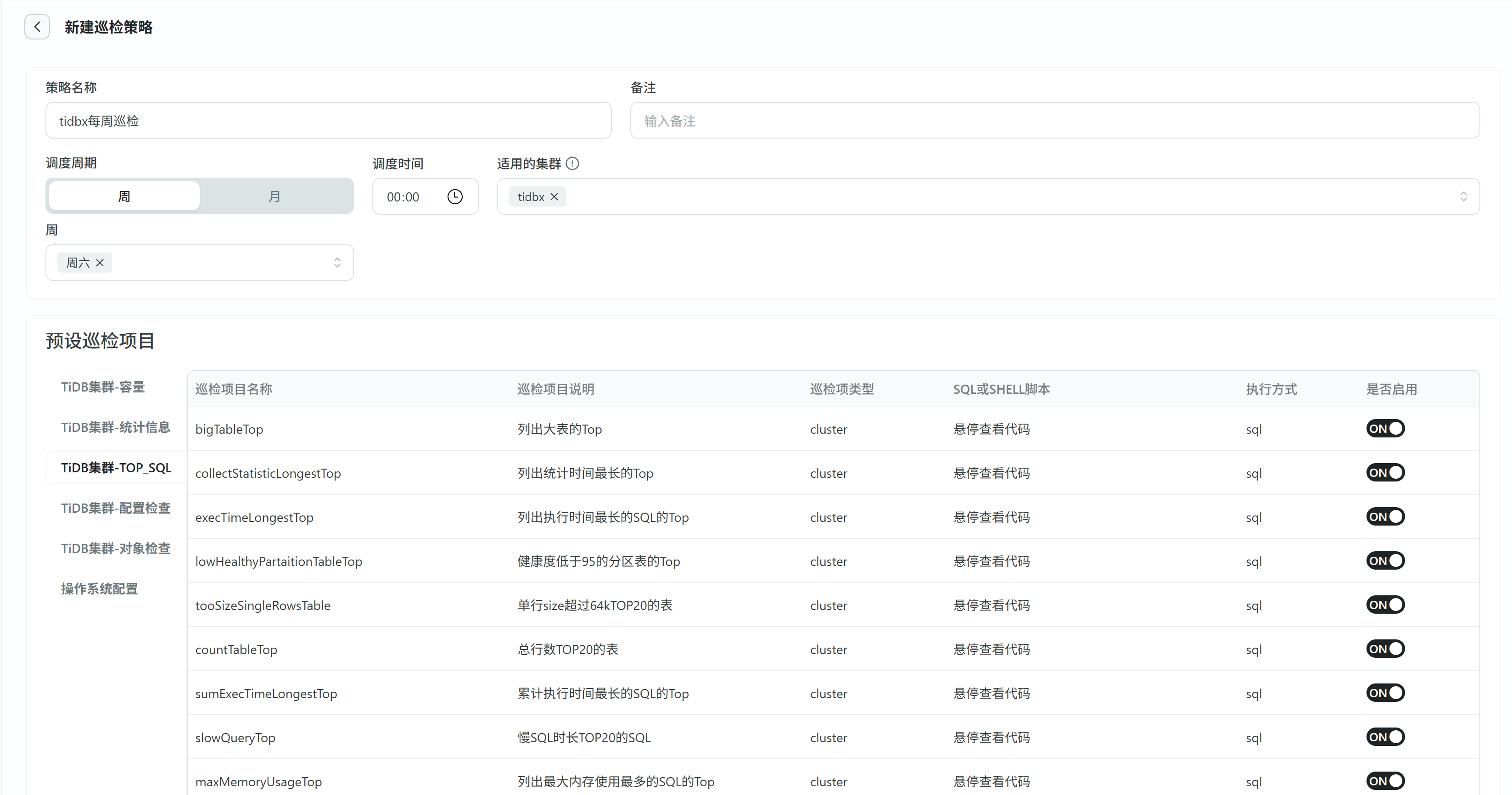Click the back arrow icon

tap(37, 27)
